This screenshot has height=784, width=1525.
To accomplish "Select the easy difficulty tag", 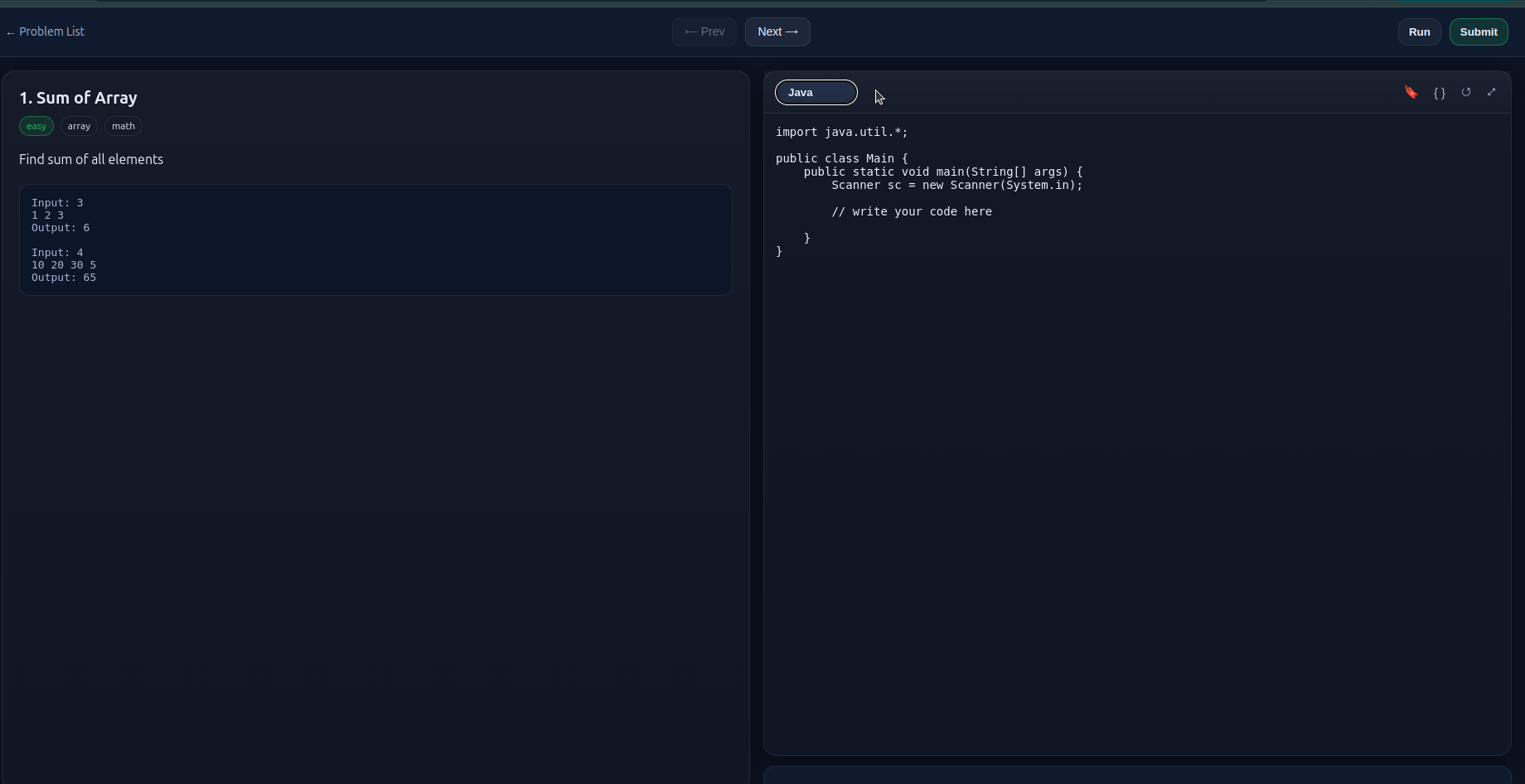I will tap(36, 126).
